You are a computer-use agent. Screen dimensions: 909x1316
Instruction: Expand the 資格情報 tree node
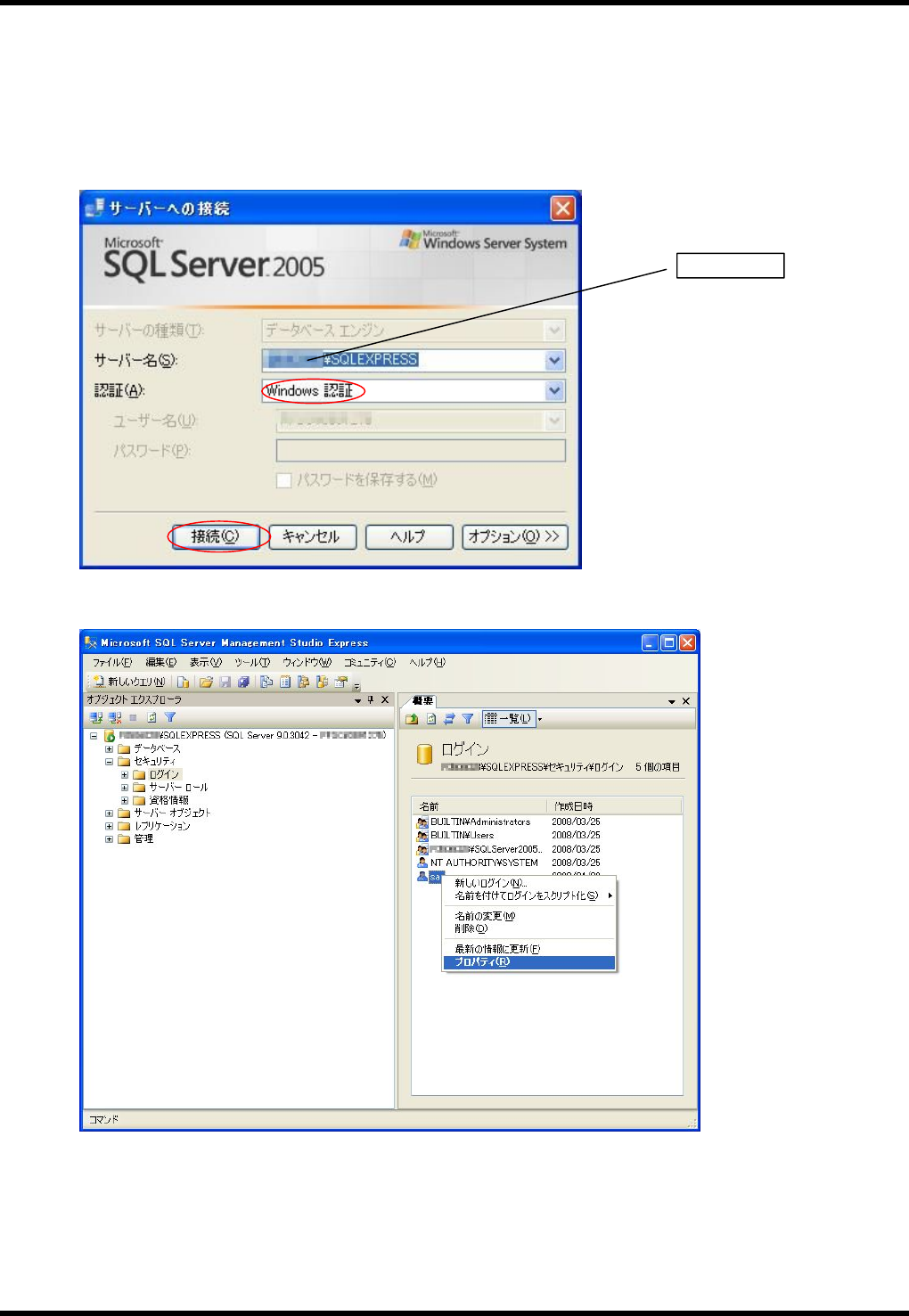(125, 800)
